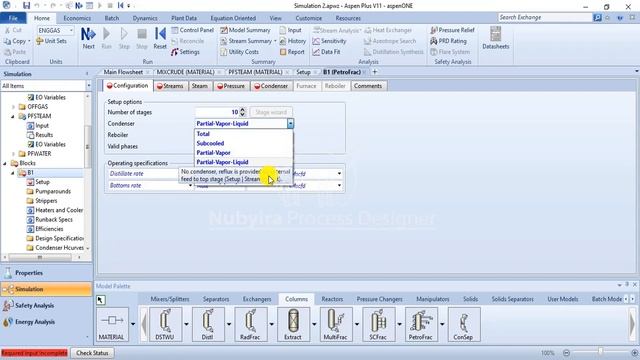The height and width of the screenshot is (360, 640).
Task: Expand the PFWATER folder
Action: click(x=13, y=153)
